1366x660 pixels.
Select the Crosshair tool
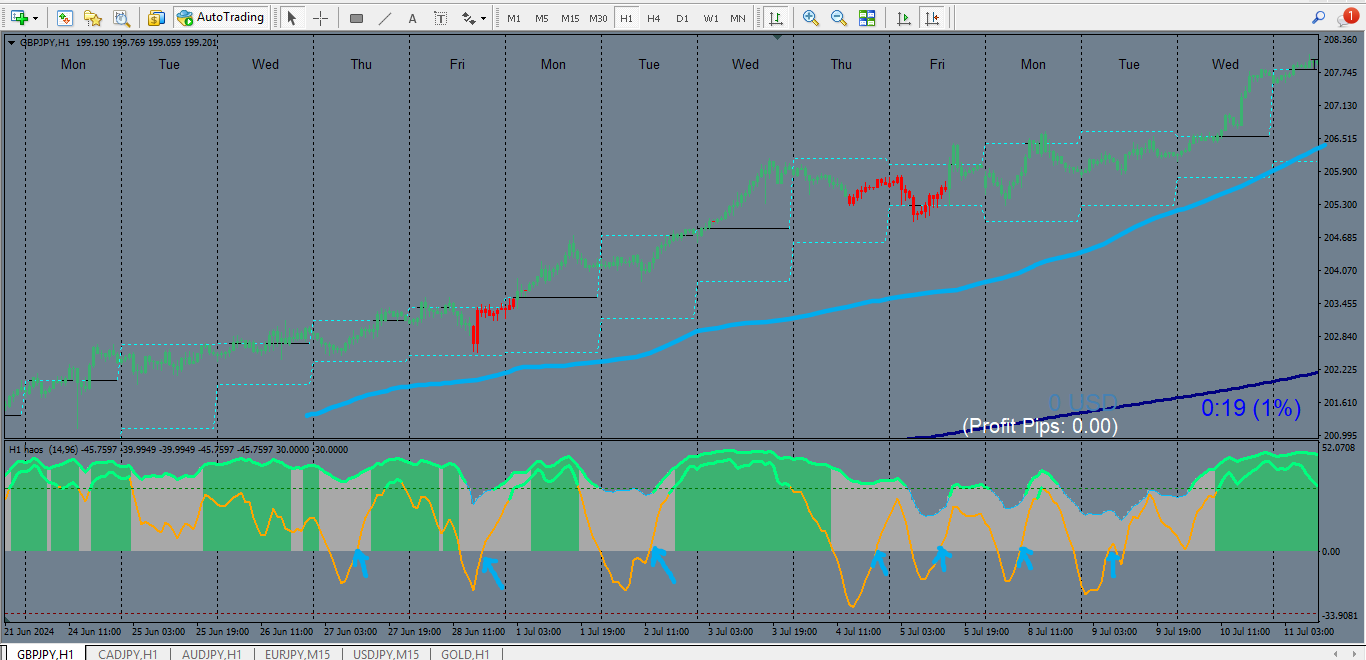(320, 18)
